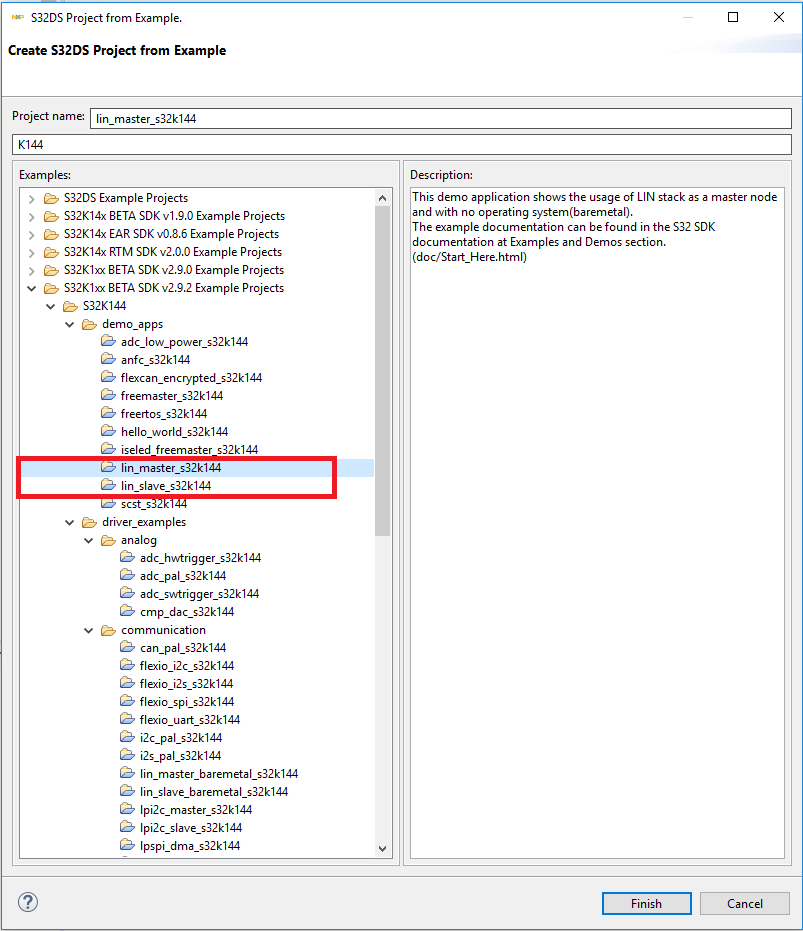Select i2c_pal_s32k144 folder icon
This screenshot has width=803, height=931.
(127, 737)
